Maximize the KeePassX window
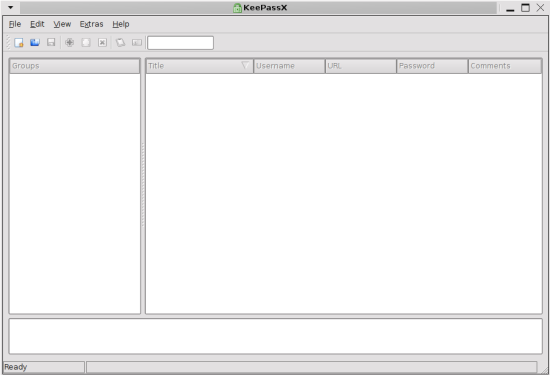 click(x=525, y=8)
